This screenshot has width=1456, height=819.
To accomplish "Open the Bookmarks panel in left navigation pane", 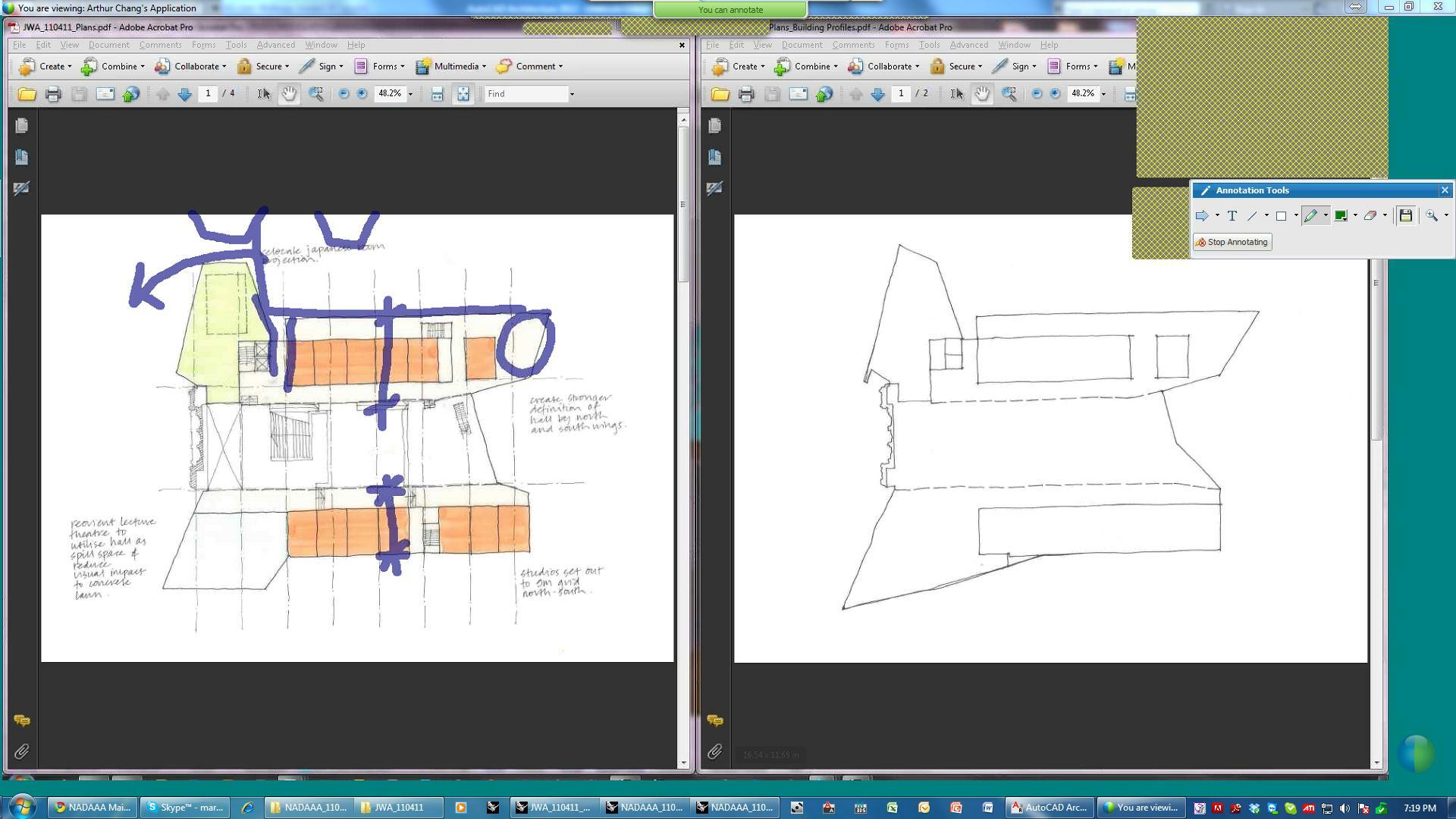I will click(21, 157).
